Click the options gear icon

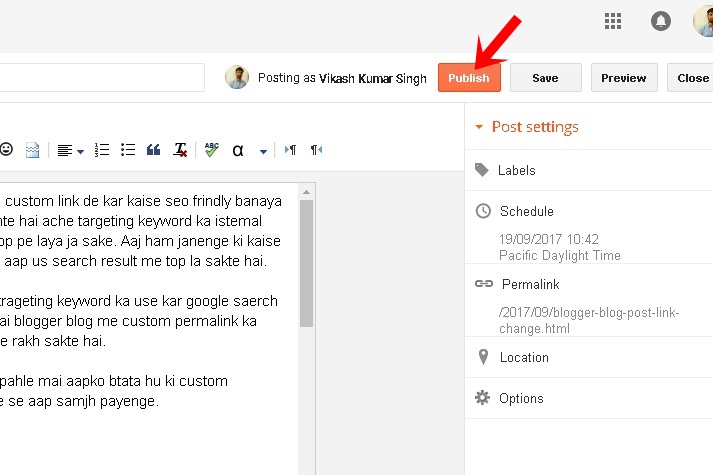tap(482, 398)
